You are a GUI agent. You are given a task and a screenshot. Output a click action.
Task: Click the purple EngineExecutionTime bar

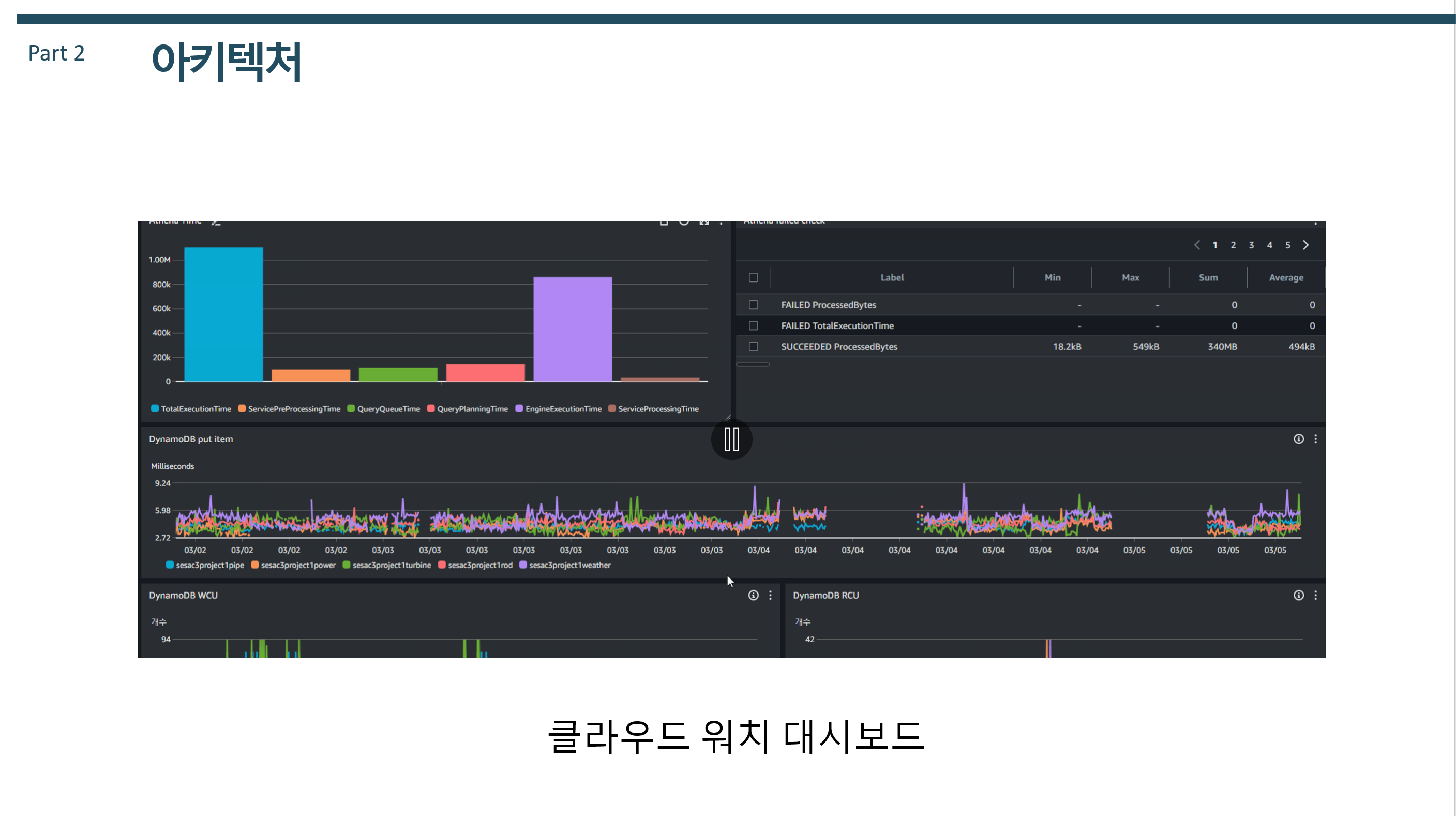coord(573,329)
